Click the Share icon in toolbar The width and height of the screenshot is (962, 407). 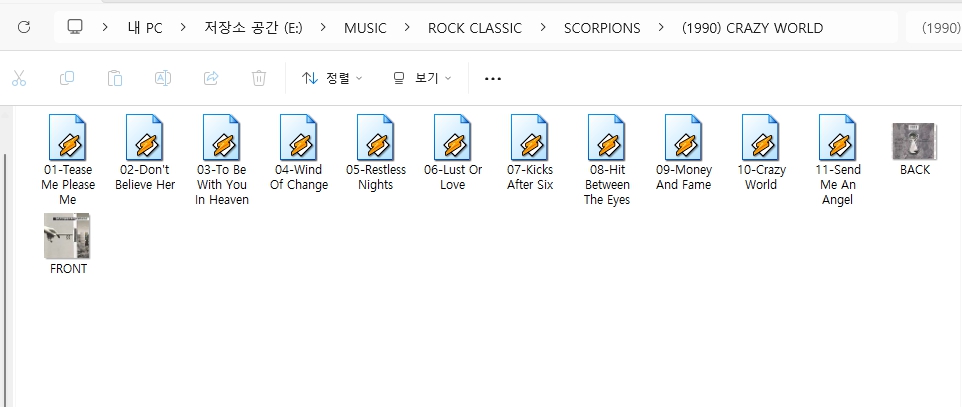point(211,78)
